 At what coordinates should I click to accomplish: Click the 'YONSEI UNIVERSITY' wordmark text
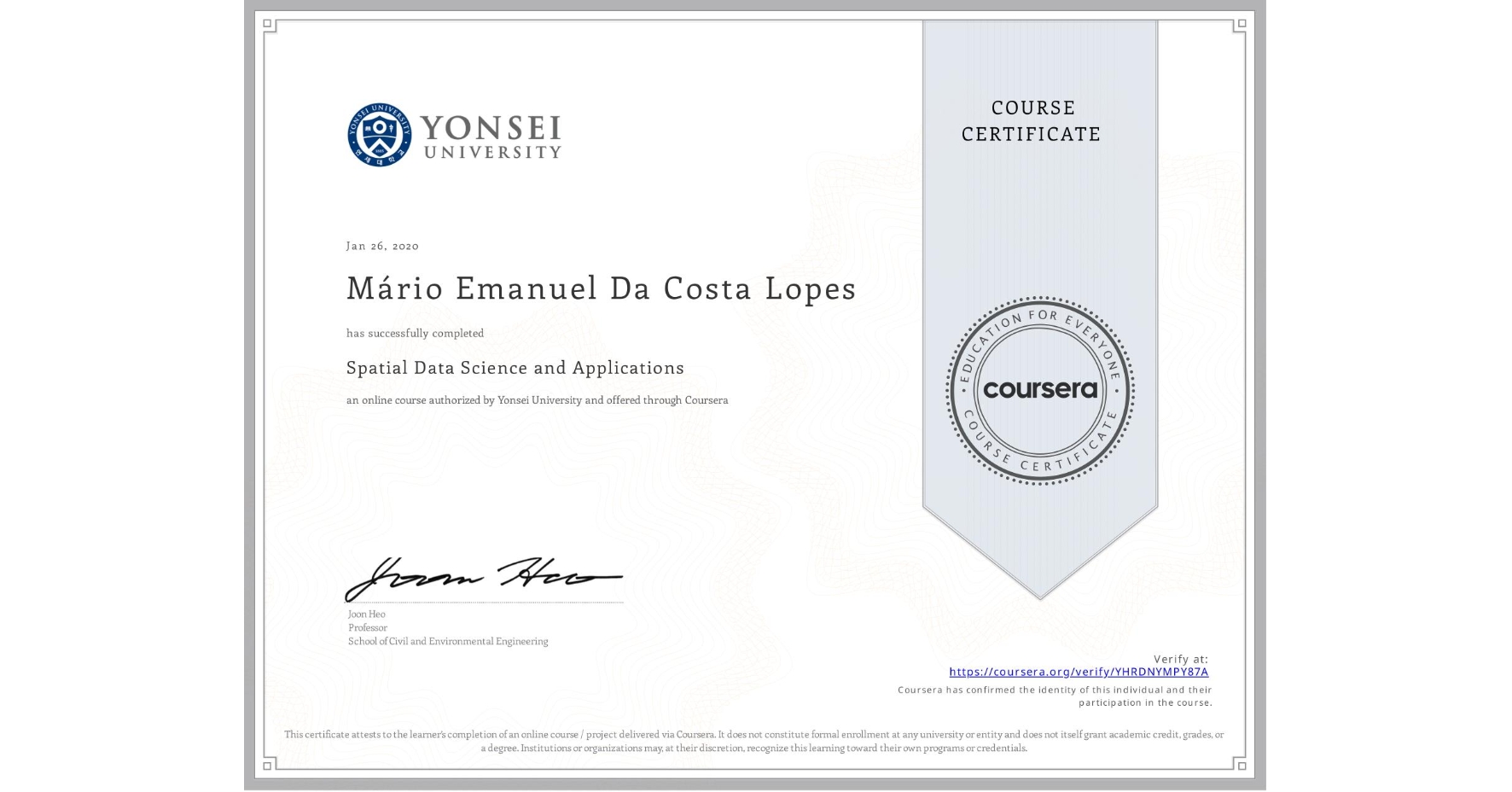click(x=491, y=137)
